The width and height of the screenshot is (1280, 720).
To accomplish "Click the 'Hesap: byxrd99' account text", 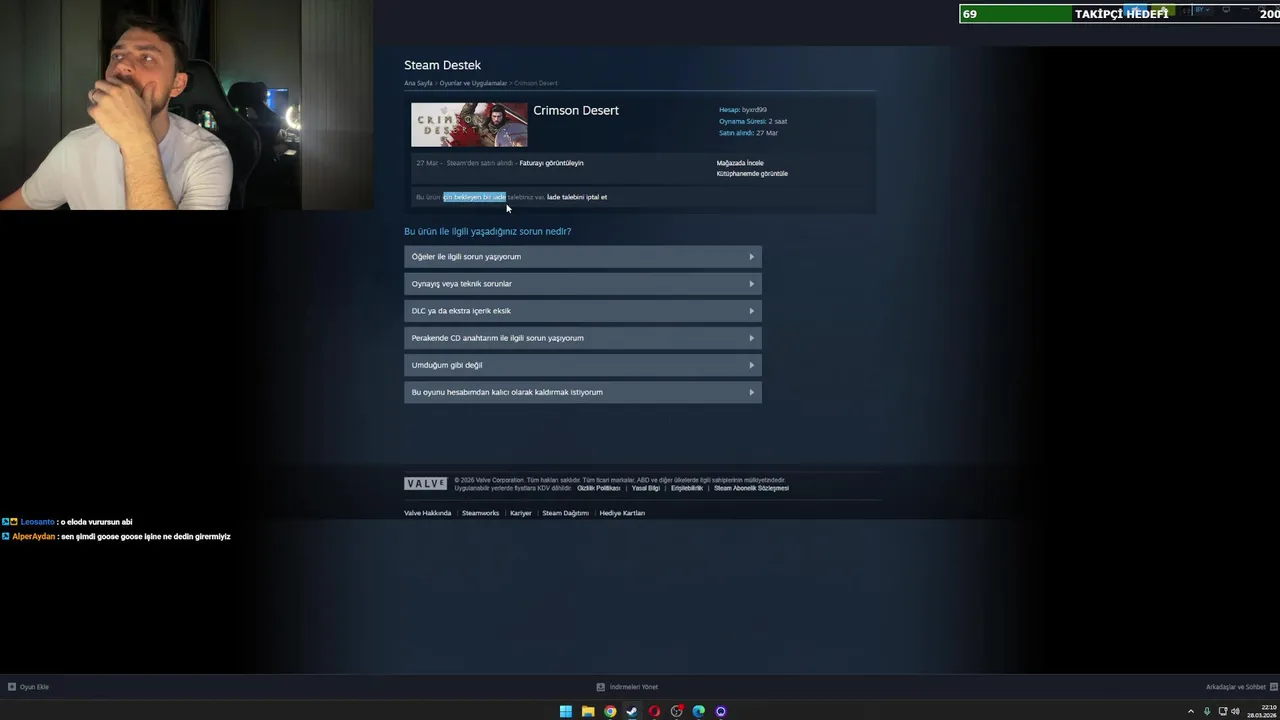I will [x=743, y=110].
